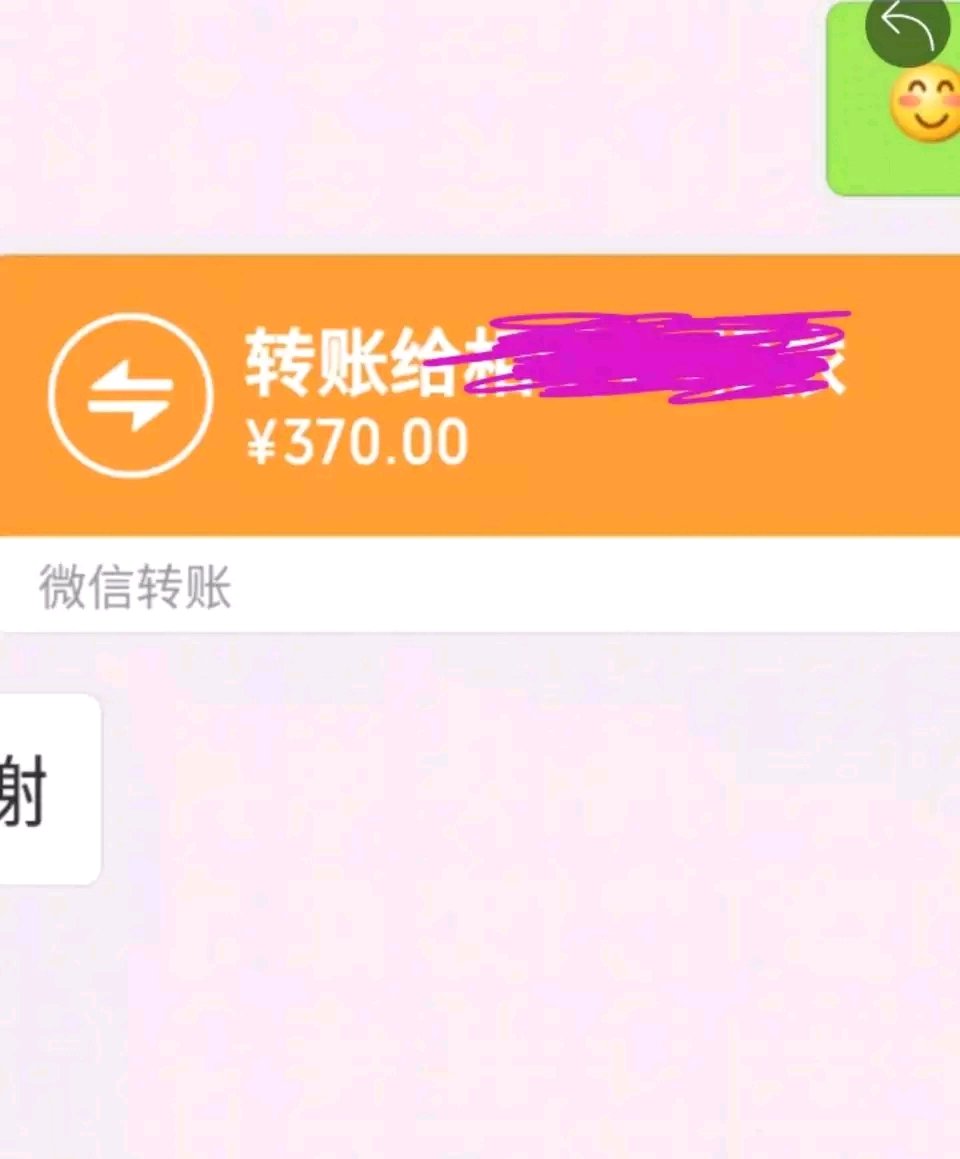Tap blank orange area right of the amount
The height and width of the screenshot is (1159, 960).
(709, 458)
